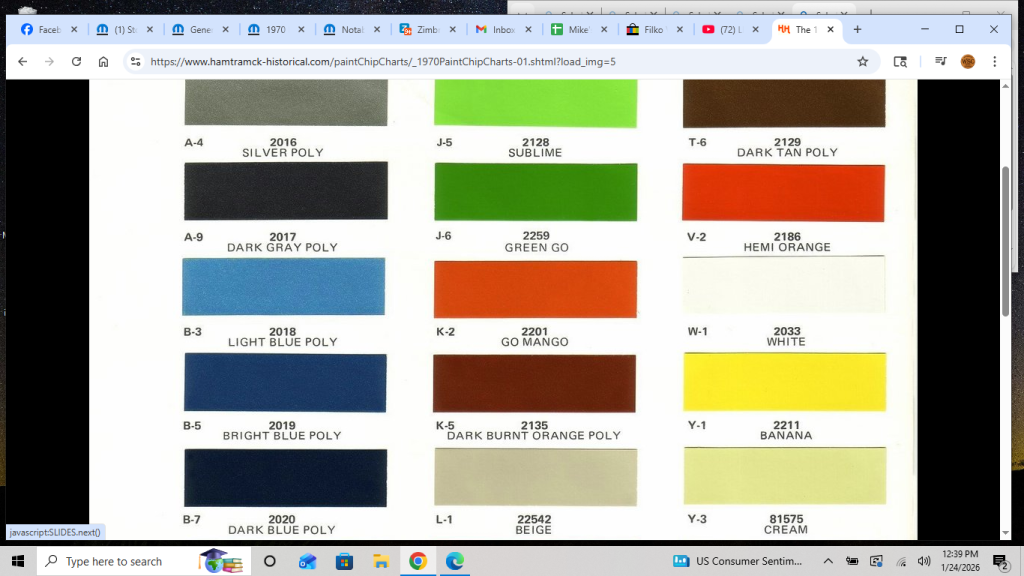1024x576 pixels.
Task: Click the Sublime green paint chip
Action: point(535,103)
